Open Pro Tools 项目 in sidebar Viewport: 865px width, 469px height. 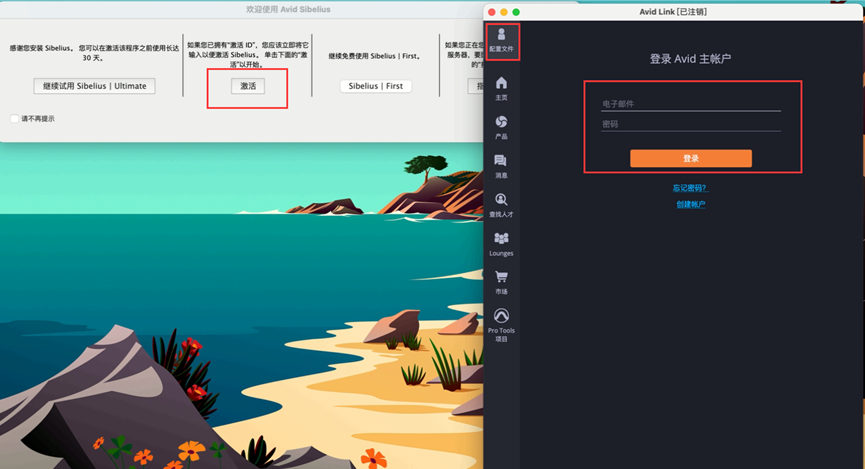point(501,324)
